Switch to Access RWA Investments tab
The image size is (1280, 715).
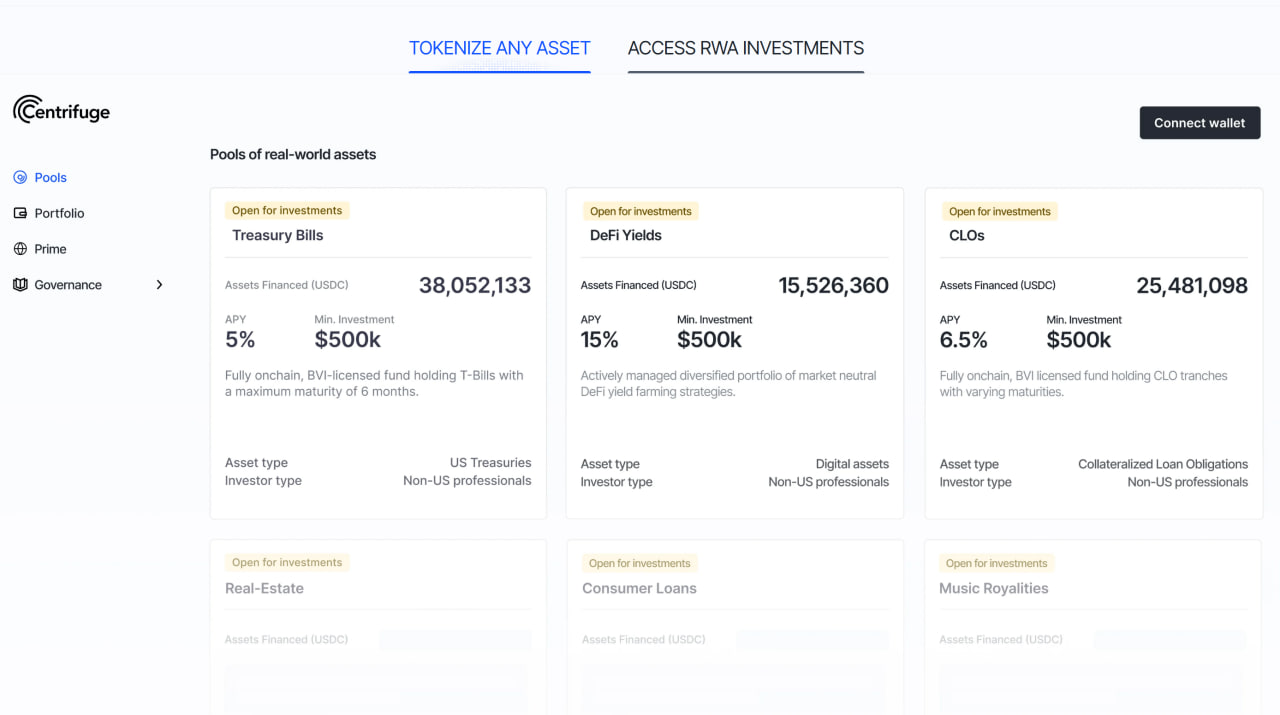pos(745,48)
